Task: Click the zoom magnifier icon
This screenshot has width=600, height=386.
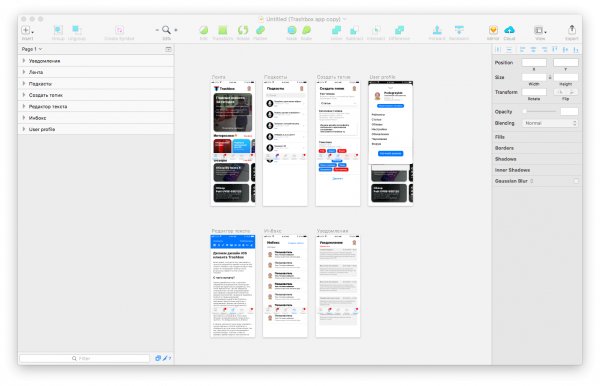Action: tap(166, 30)
